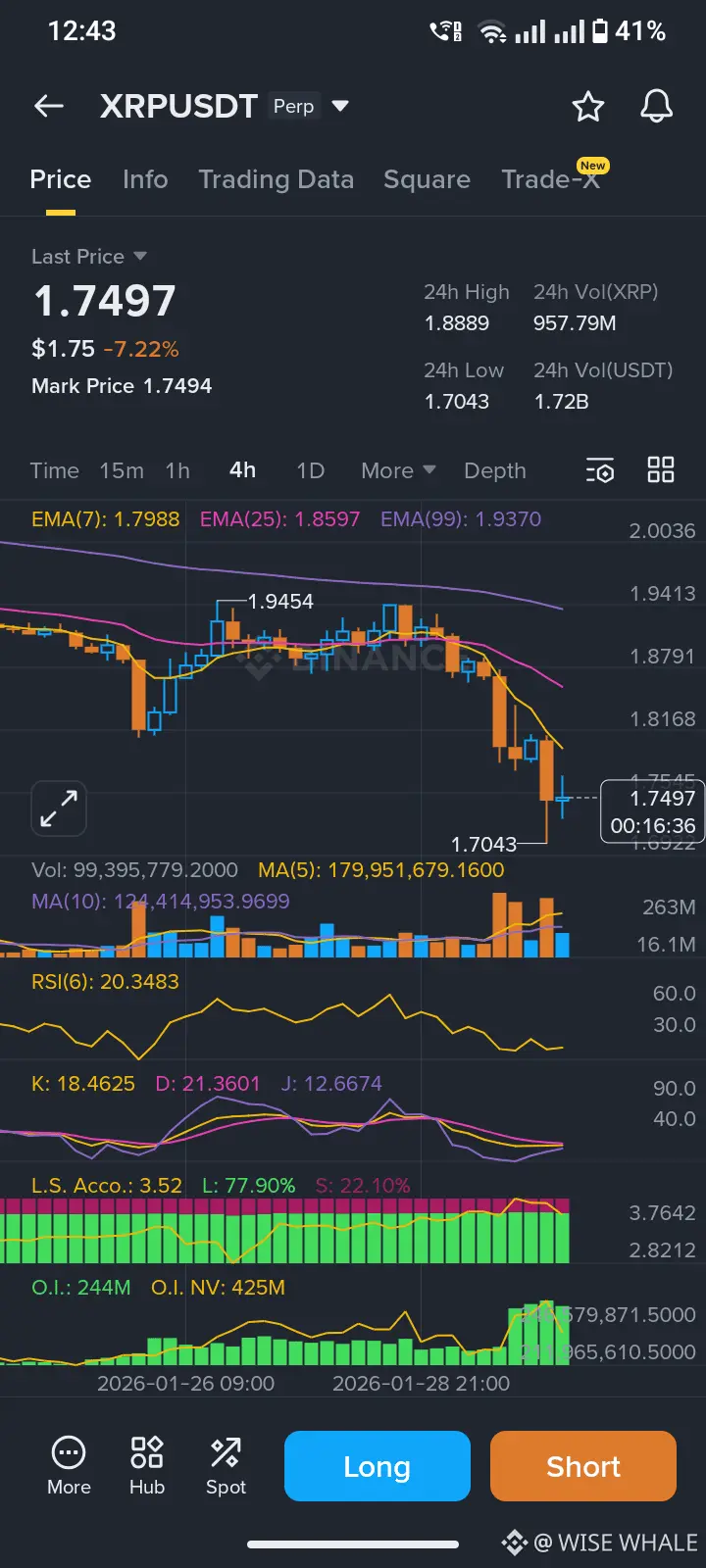This screenshot has height=1568, width=706.
Task: Tap the EMA(25): 1.8597 label
Action: pos(280,519)
